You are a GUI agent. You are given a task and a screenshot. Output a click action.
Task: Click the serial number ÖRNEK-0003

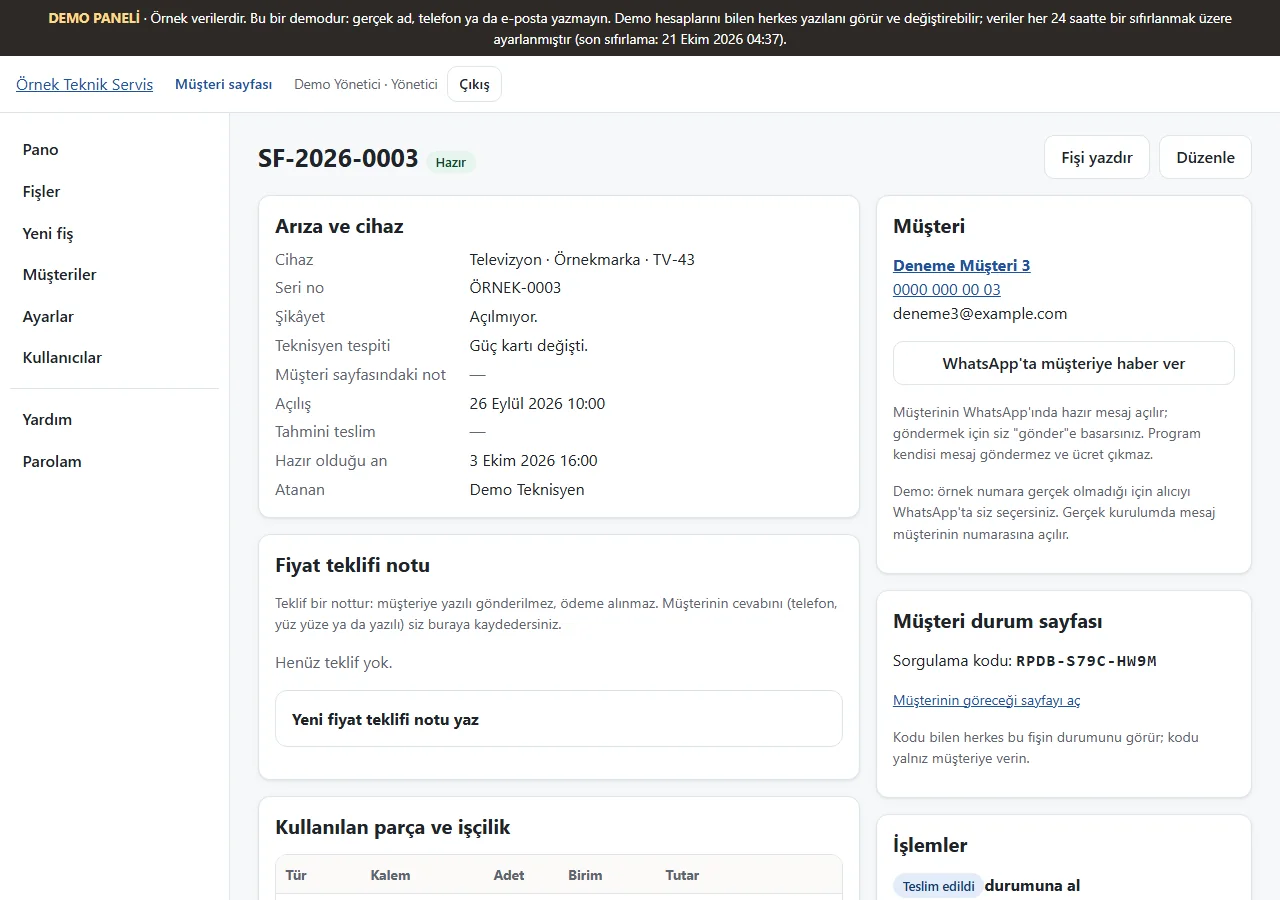click(x=516, y=288)
